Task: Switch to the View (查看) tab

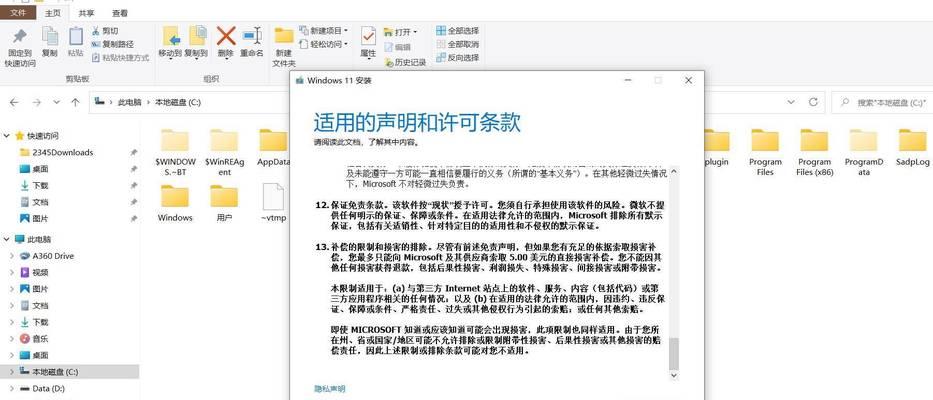Action: pyautogui.click(x=120, y=13)
